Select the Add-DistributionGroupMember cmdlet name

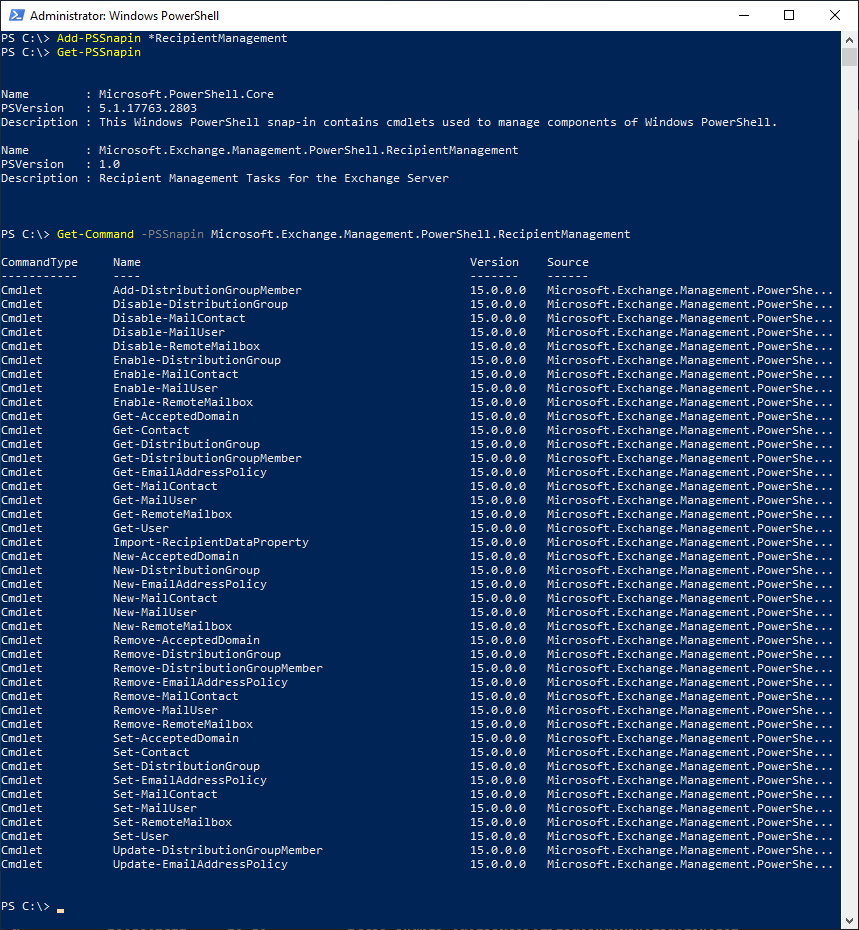[207, 290]
